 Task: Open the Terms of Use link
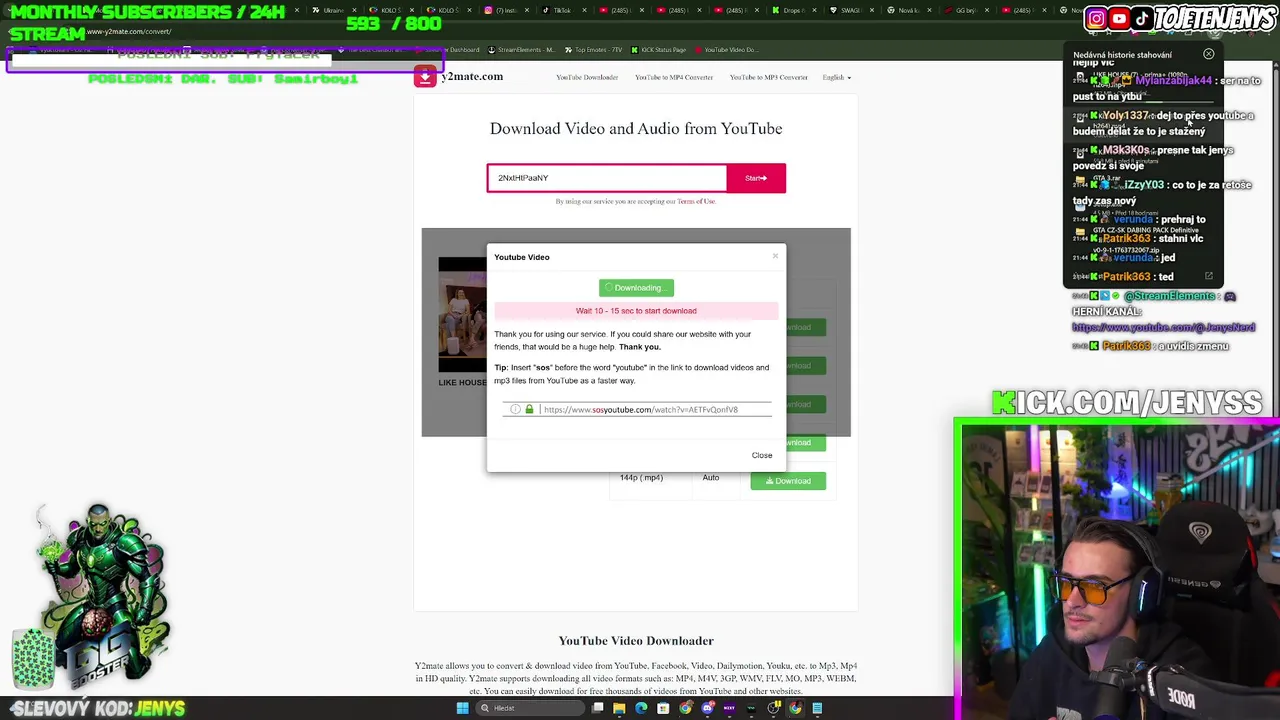coord(696,201)
